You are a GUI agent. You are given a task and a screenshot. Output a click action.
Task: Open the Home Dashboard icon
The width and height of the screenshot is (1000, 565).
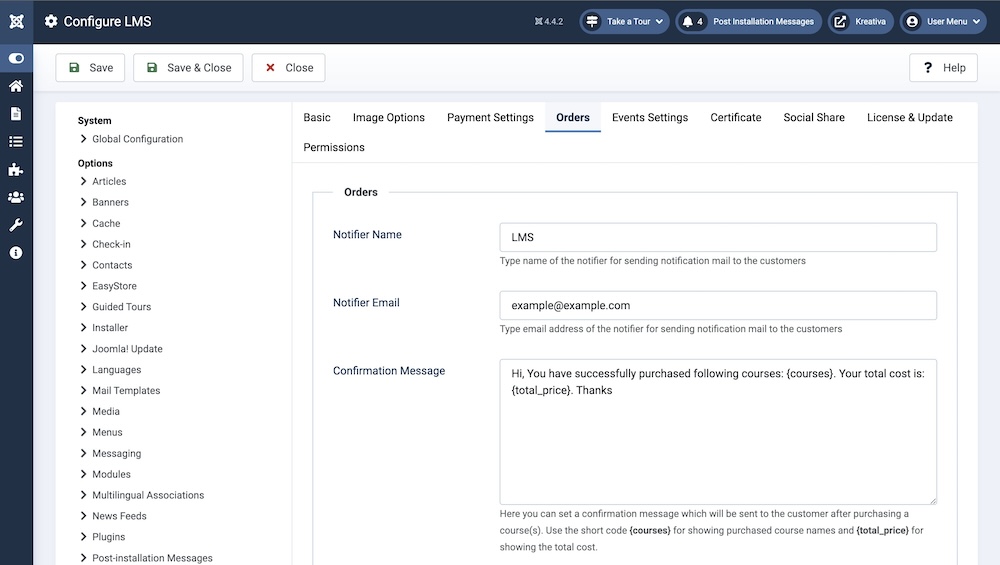(x=16, y=86)
